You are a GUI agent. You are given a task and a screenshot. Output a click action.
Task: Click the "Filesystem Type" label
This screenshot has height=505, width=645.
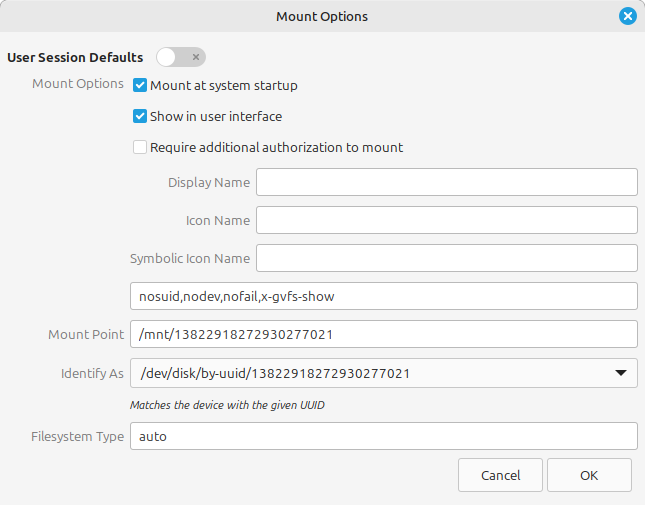pyautogui.click(x=77, y=436)
